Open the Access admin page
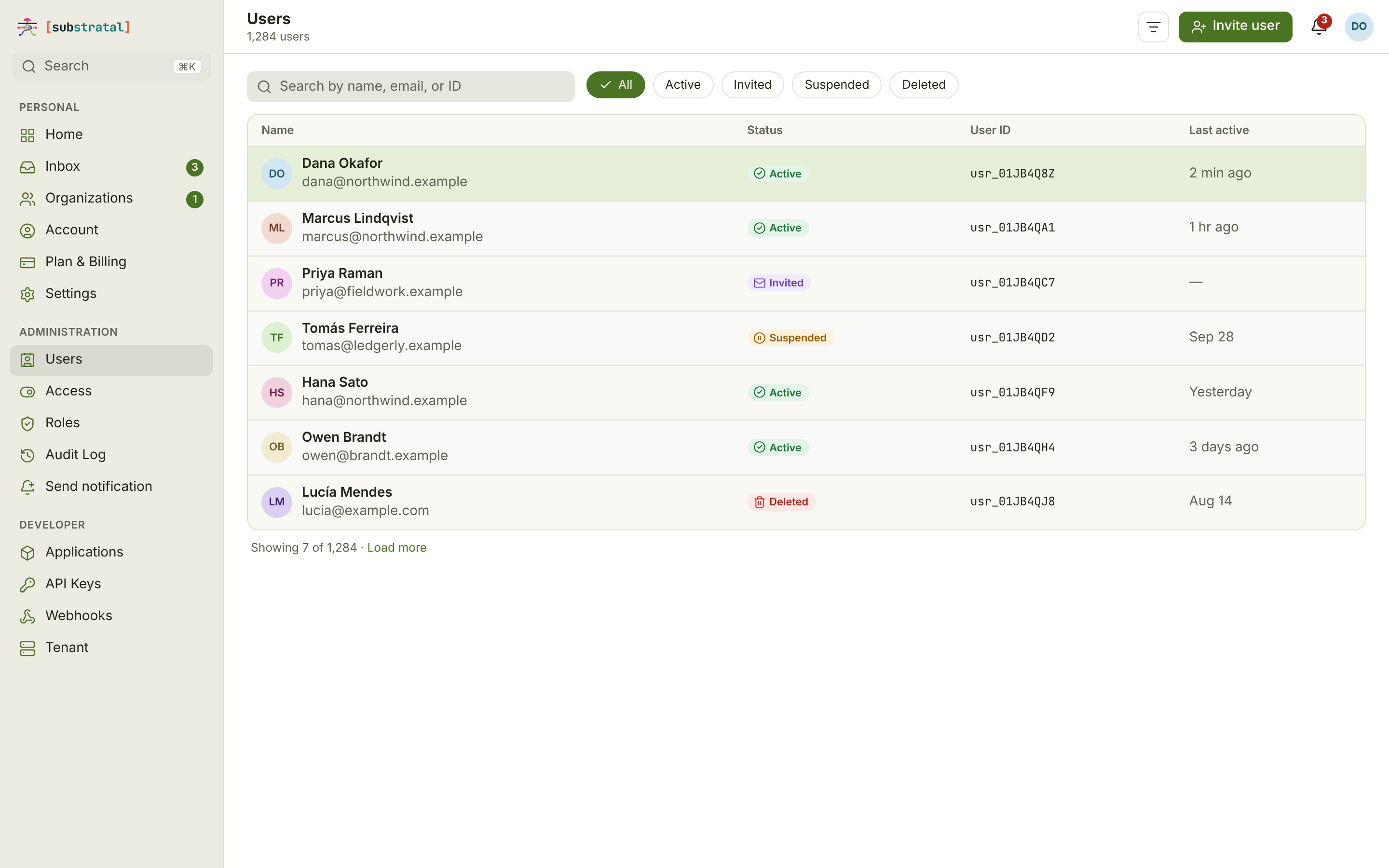The width and height of the screenshot is (1389, 868). [x=111, y=391]
